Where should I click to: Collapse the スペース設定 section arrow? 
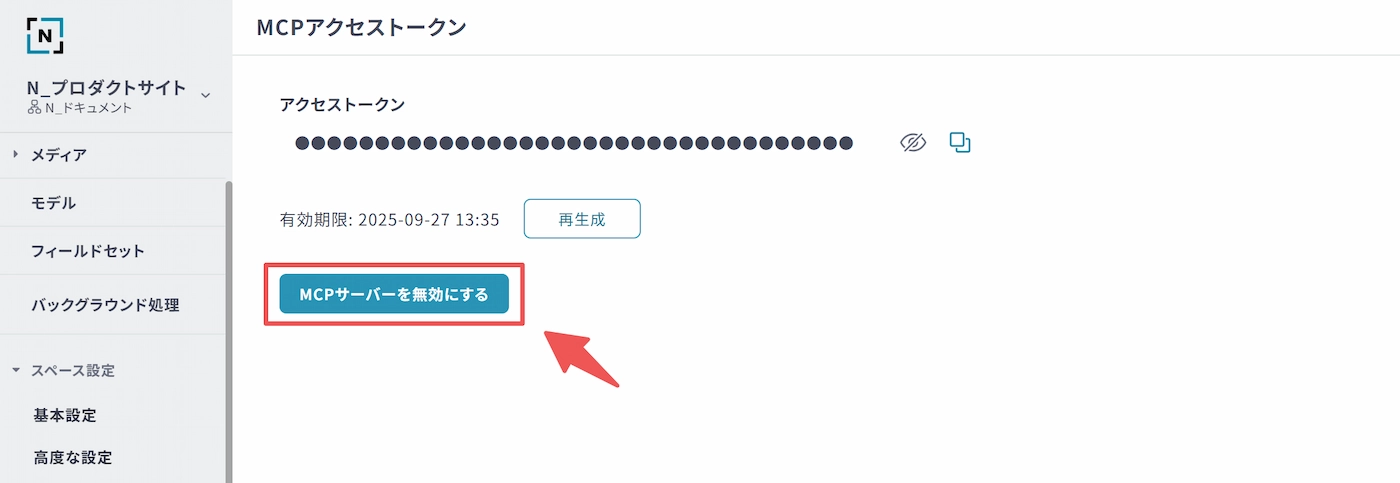point(15,370)
